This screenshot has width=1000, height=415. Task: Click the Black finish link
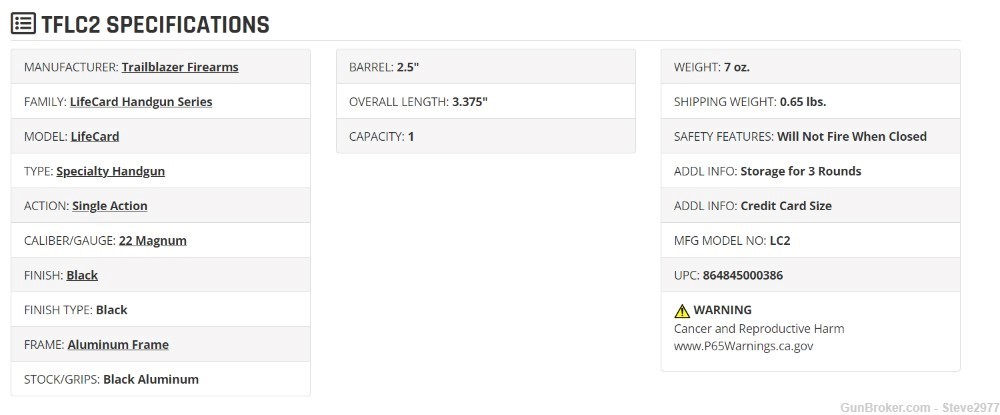click(x=82, y=275)
